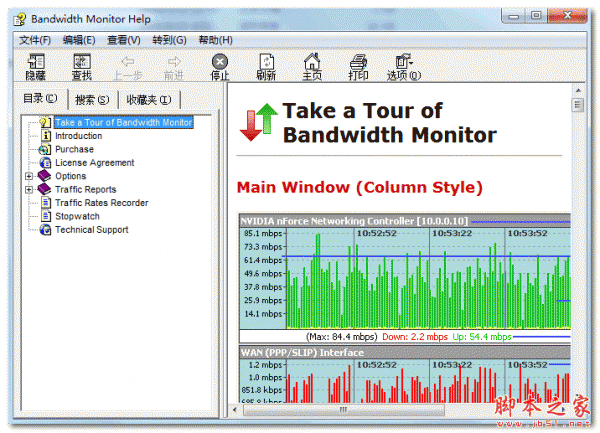Click the book icon beside Traffic Reports

[44, 189]
